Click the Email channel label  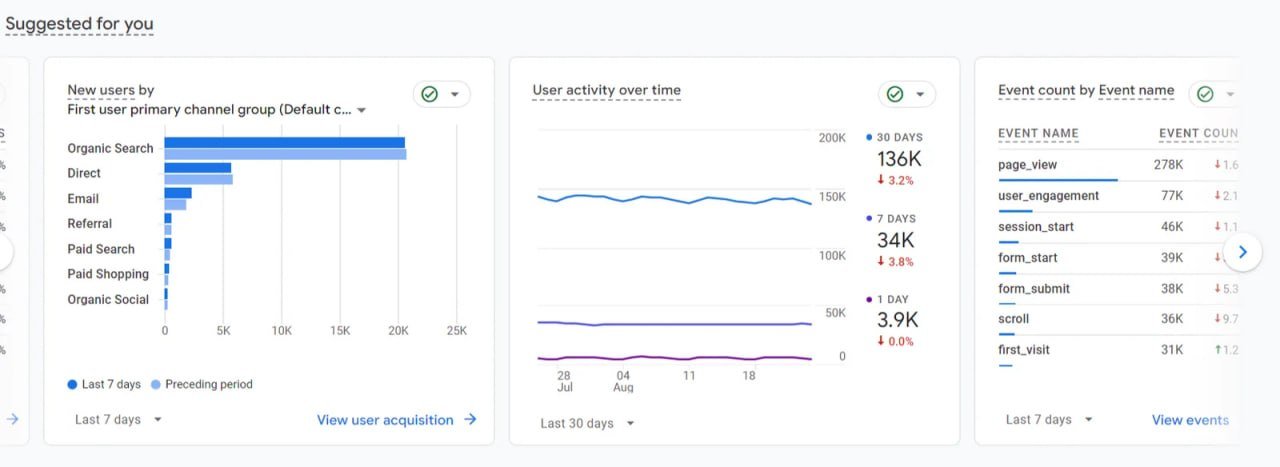click(83, 198)
